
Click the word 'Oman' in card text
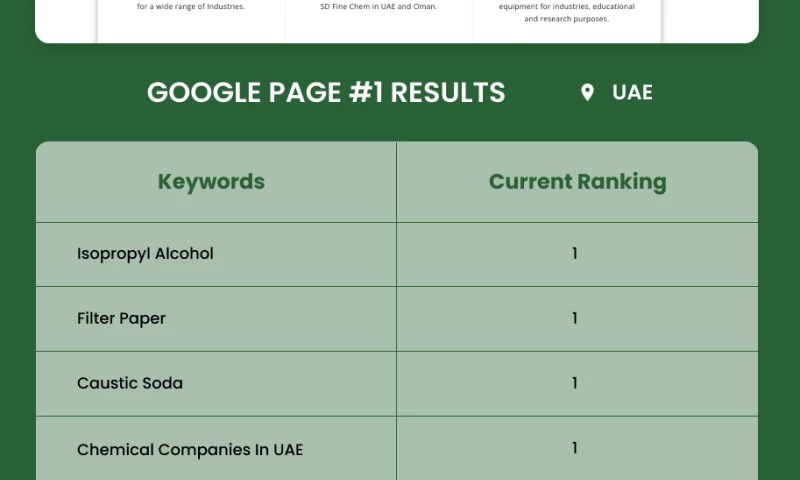tap(424, 6)
